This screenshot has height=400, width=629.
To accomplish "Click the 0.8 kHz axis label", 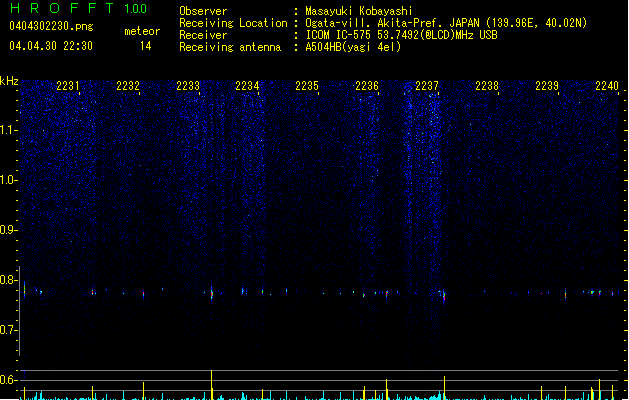I will coord(9,280).
